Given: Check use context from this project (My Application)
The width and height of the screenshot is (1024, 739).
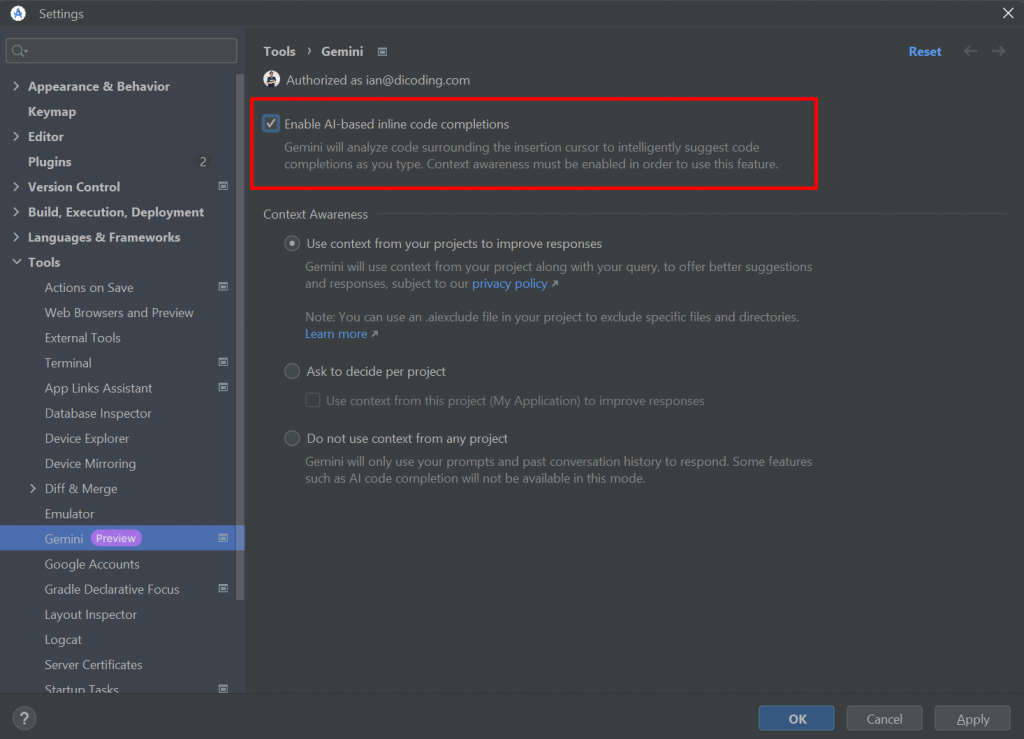Looking at the screenshot, I should [315, 399].
